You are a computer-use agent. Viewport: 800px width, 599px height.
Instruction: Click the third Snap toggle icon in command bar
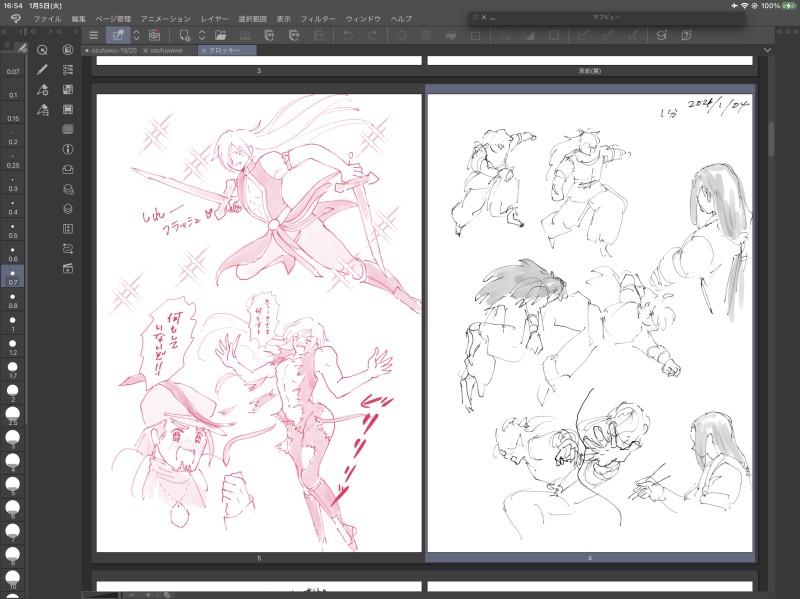[633, 35]
